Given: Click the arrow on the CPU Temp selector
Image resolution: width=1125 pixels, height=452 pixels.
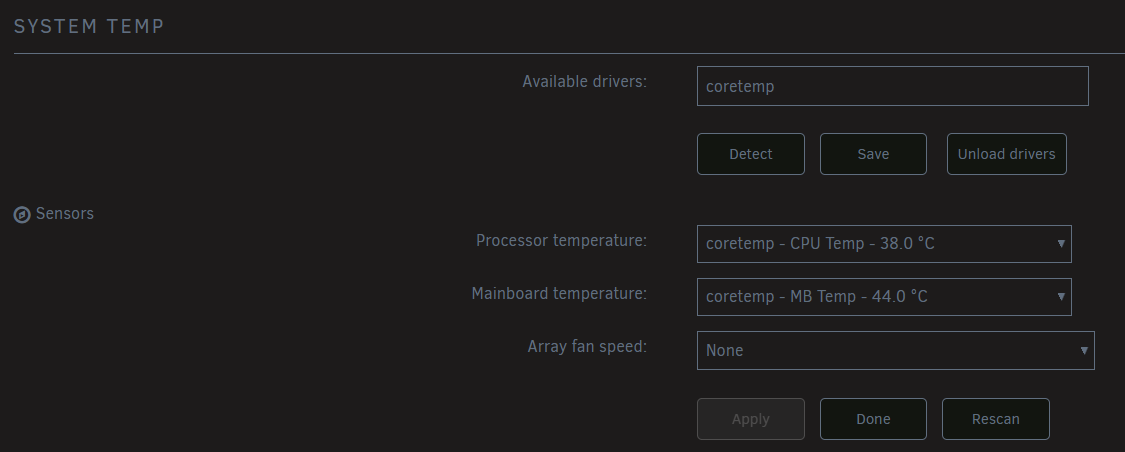Looking at the screenshot, I should click(1060, 244).
